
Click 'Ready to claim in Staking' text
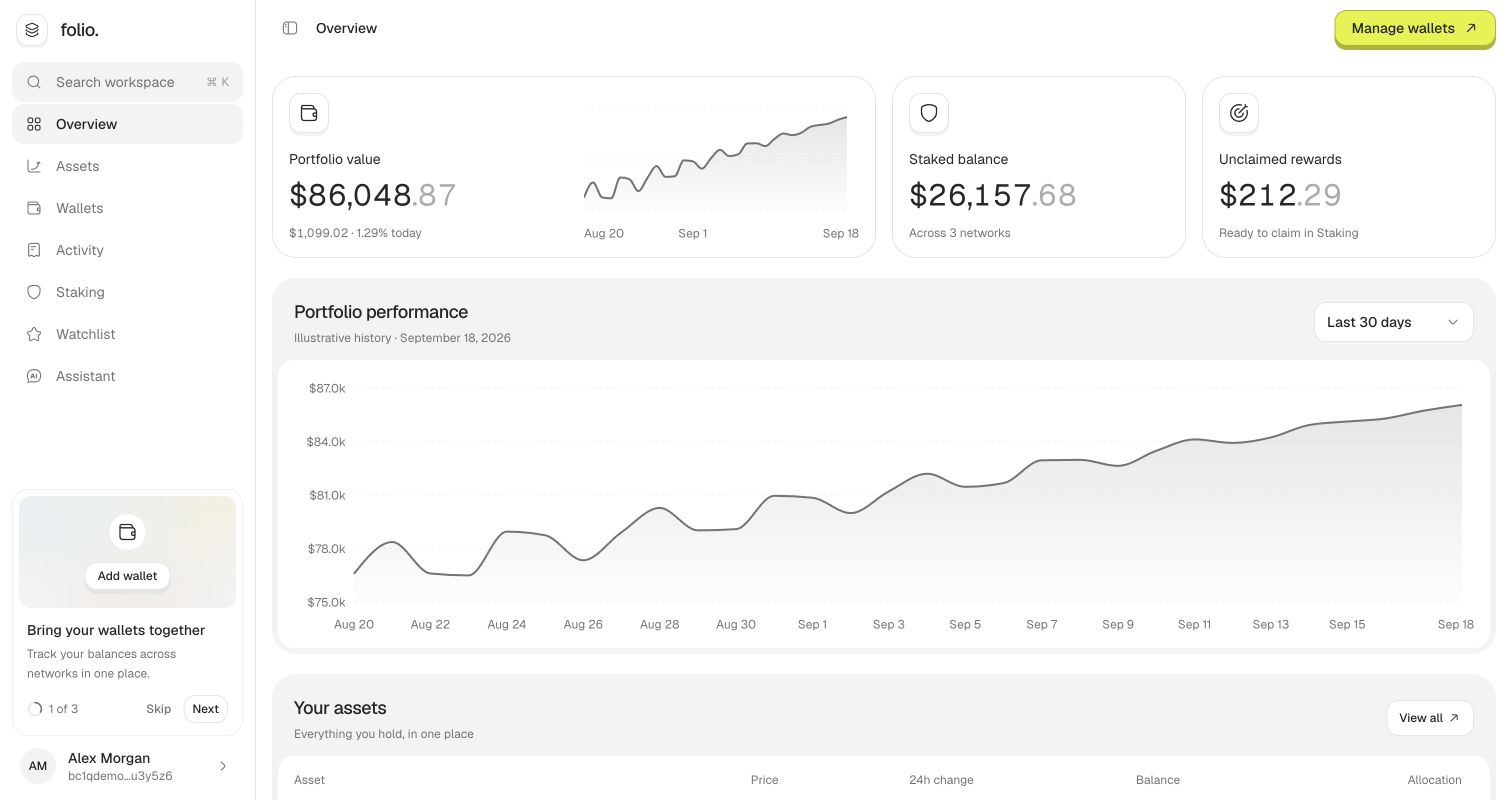pos(1288,233)
